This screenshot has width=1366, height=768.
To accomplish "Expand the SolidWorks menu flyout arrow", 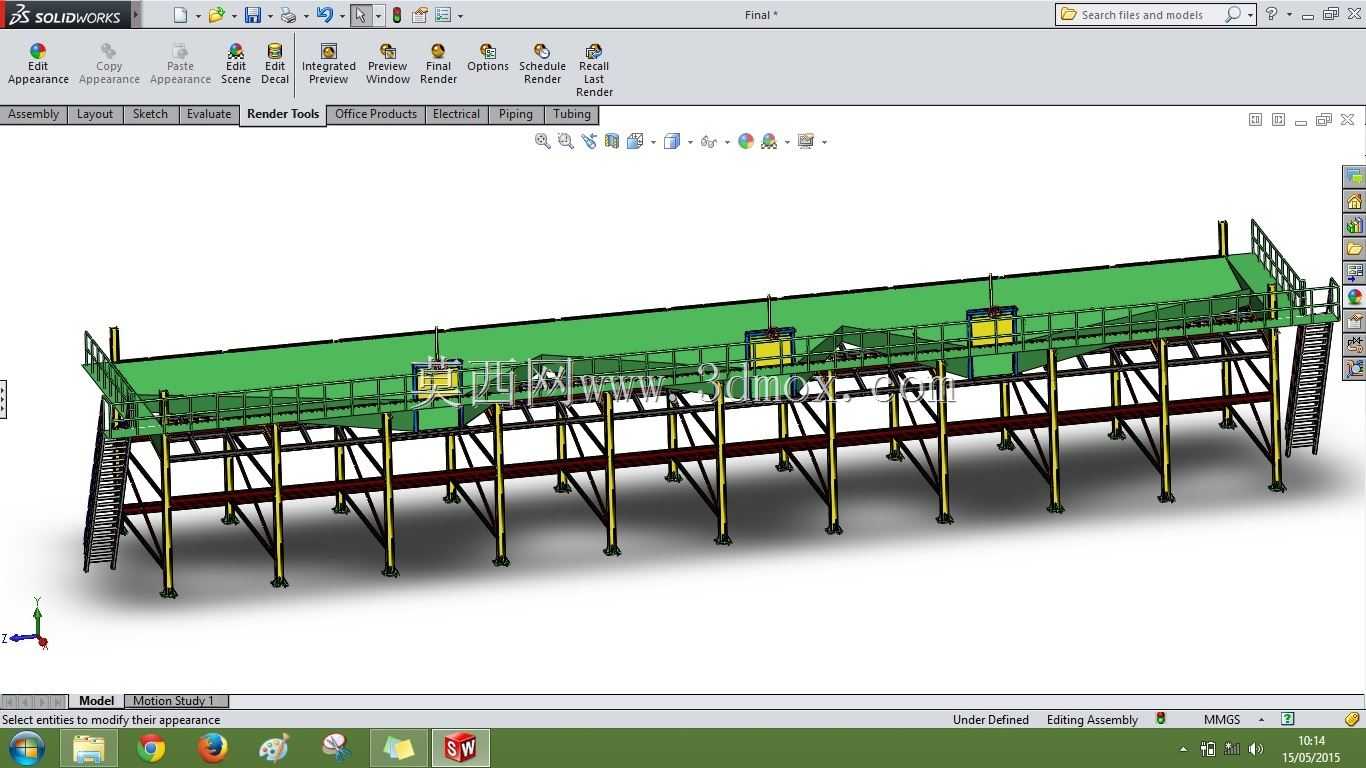I will (x=136, y=15).
